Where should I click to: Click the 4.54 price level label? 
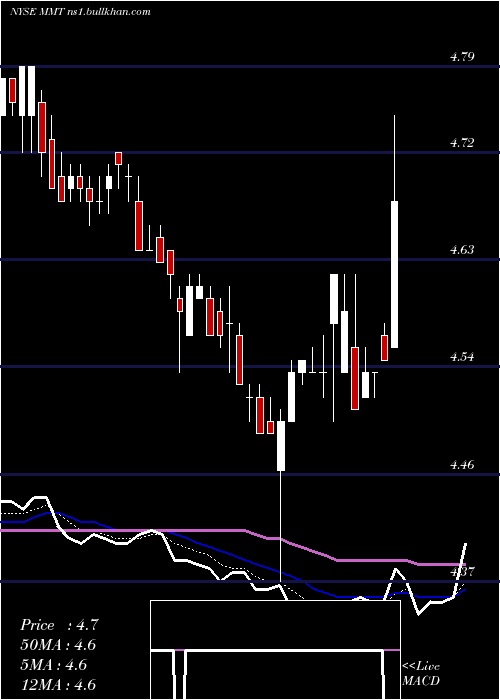[462, 357]
